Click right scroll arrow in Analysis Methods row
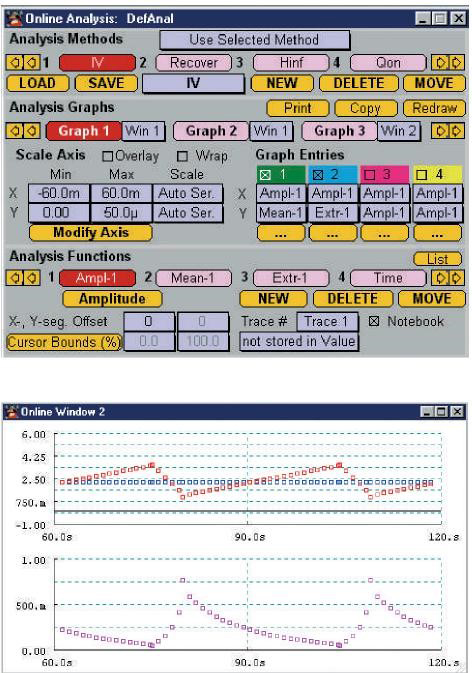The height and width of the screenshot is (673, 472). (448, 63)
